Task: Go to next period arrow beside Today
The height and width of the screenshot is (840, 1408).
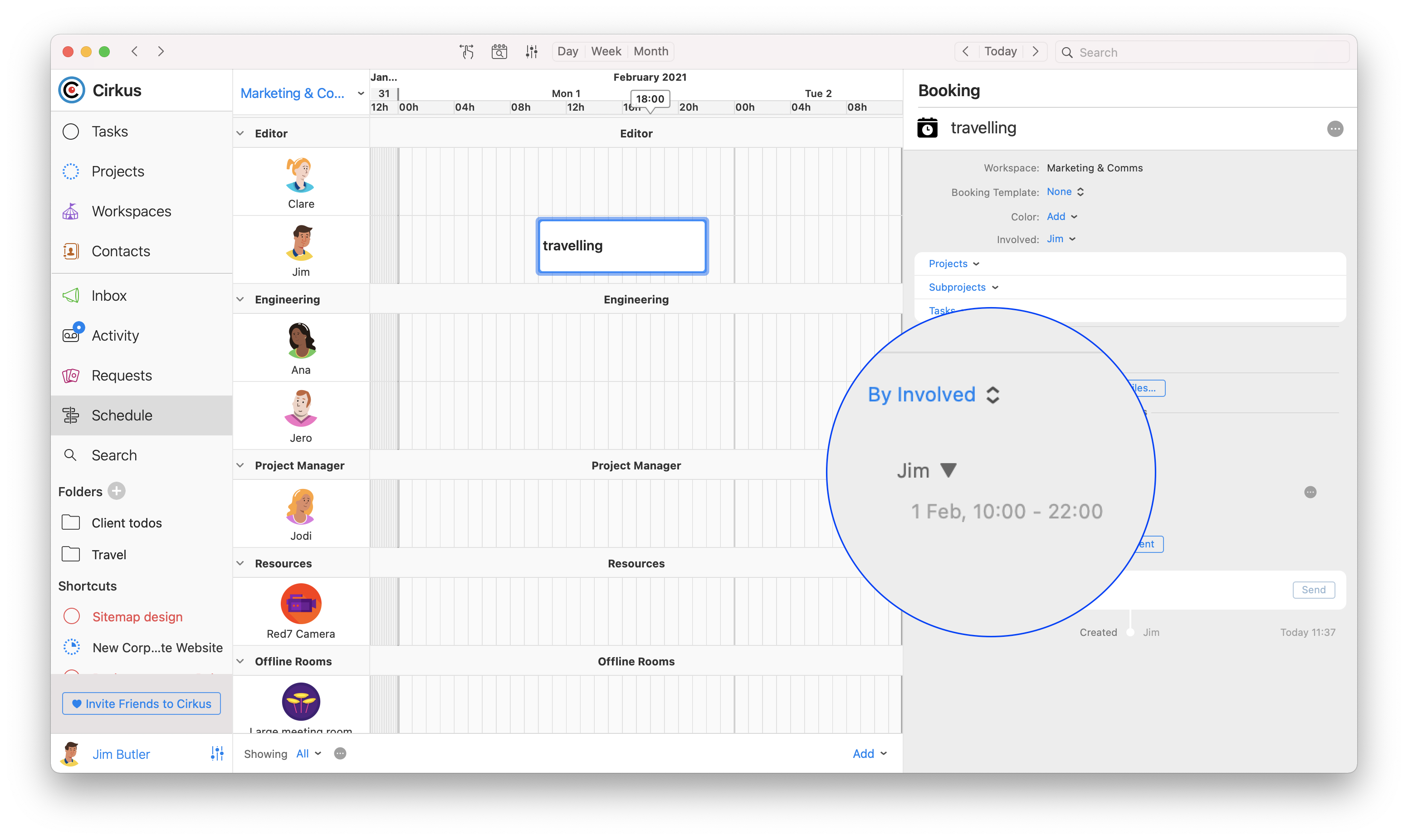Action: pos(1036,52)
